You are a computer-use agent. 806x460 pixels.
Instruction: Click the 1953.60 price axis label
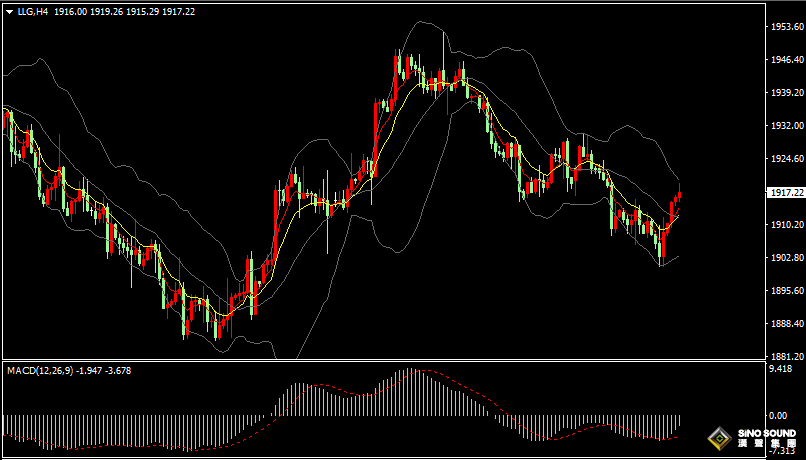(782, 27)
